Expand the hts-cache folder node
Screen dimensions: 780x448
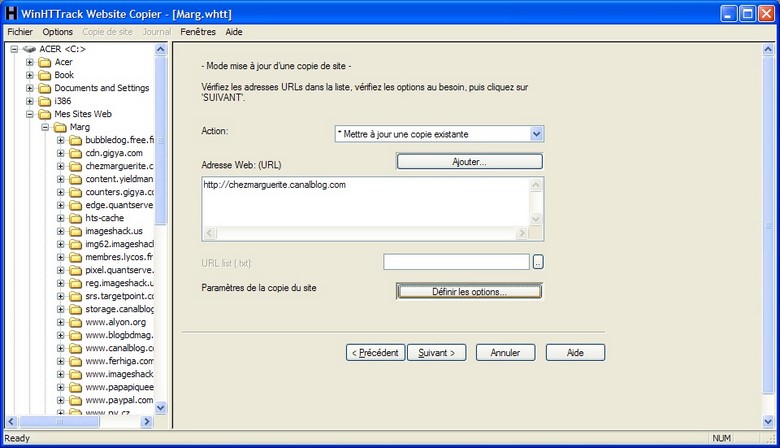pyautogui.click(x=61, y=218)
